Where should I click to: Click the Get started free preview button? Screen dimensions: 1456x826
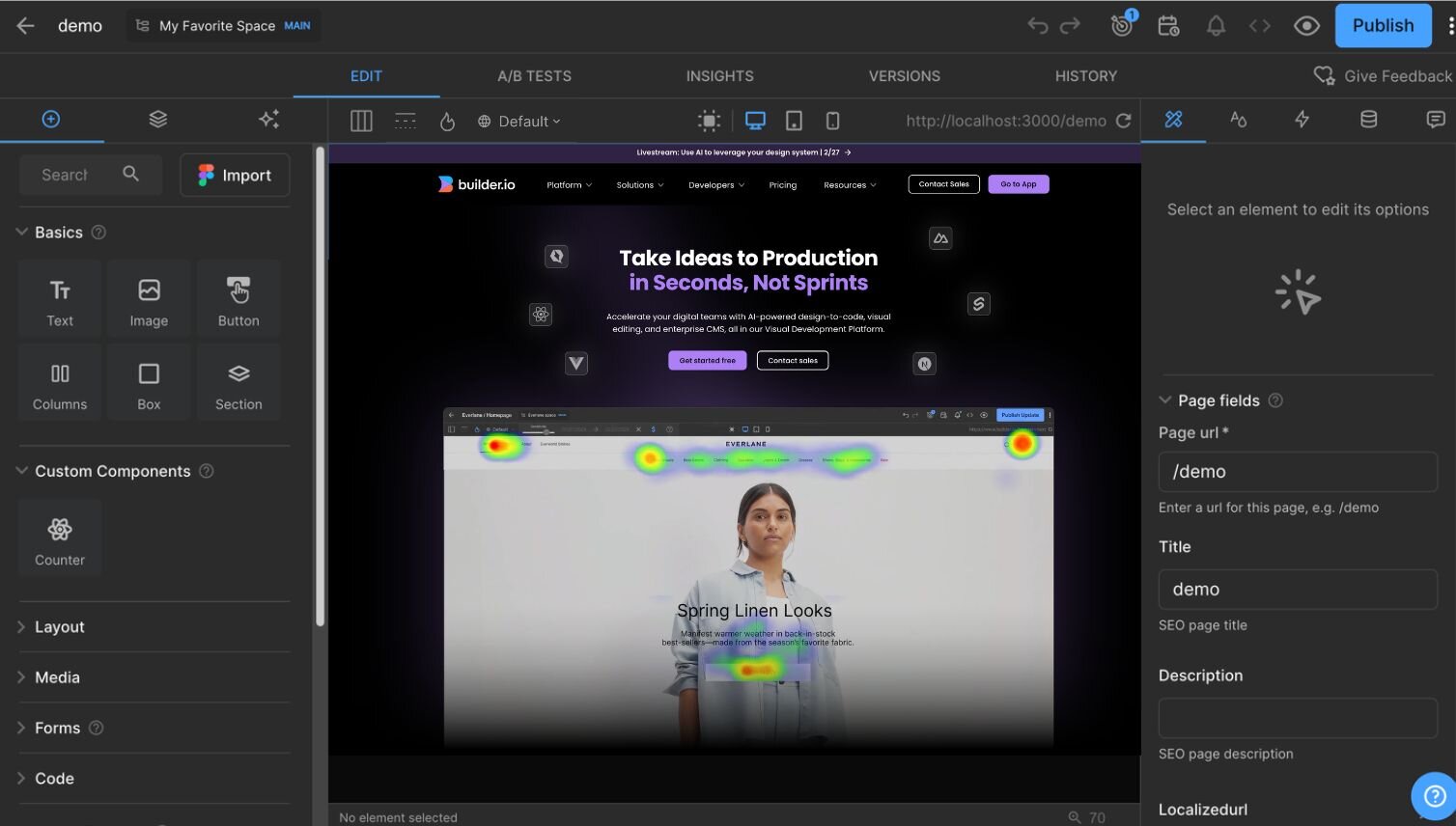point(708,360)
